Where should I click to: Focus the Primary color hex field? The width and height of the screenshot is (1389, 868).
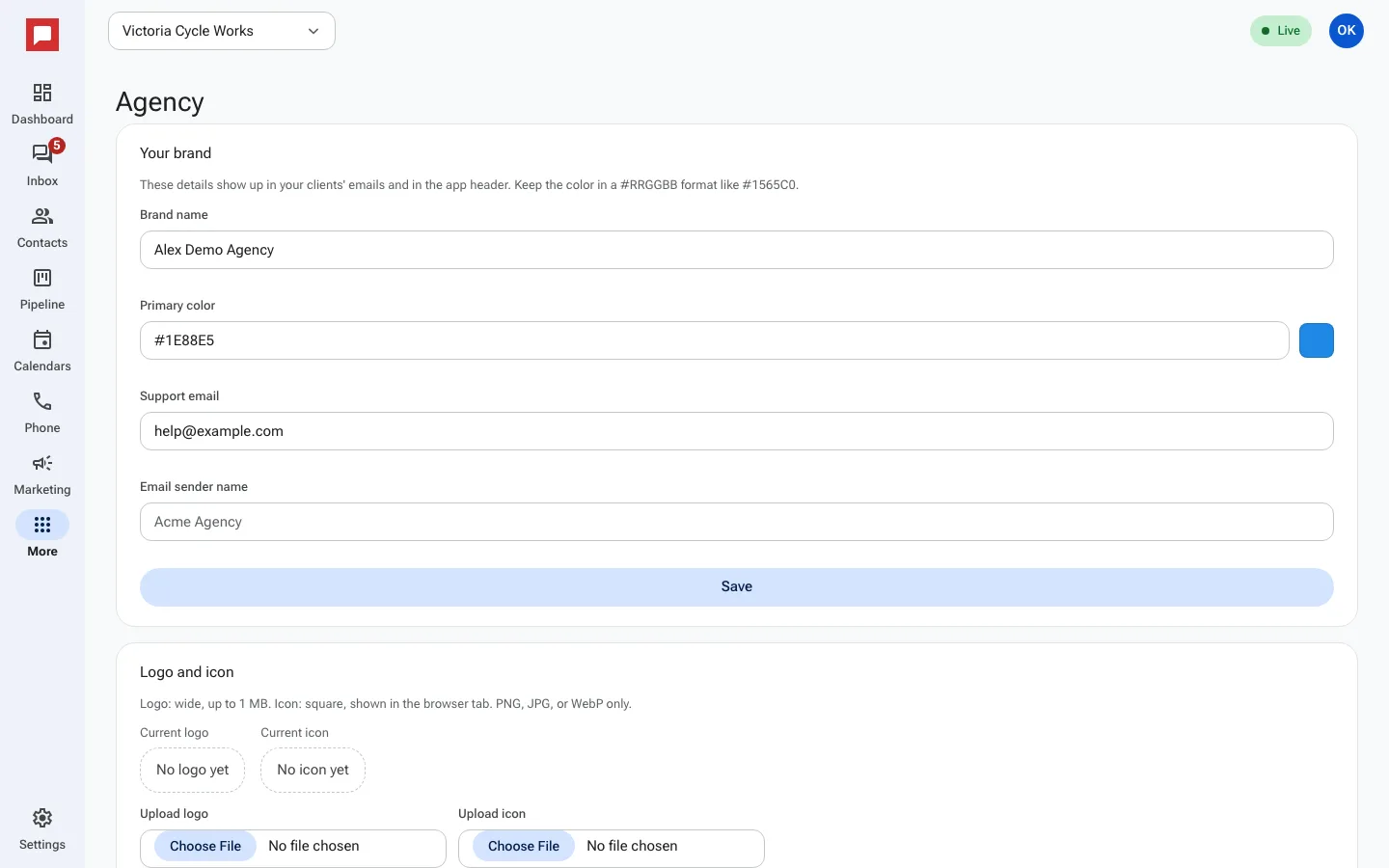[x=715, y=340]
